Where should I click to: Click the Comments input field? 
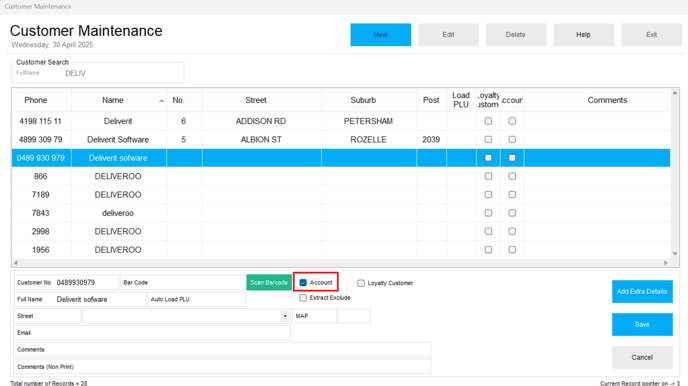tap(222, 350)
